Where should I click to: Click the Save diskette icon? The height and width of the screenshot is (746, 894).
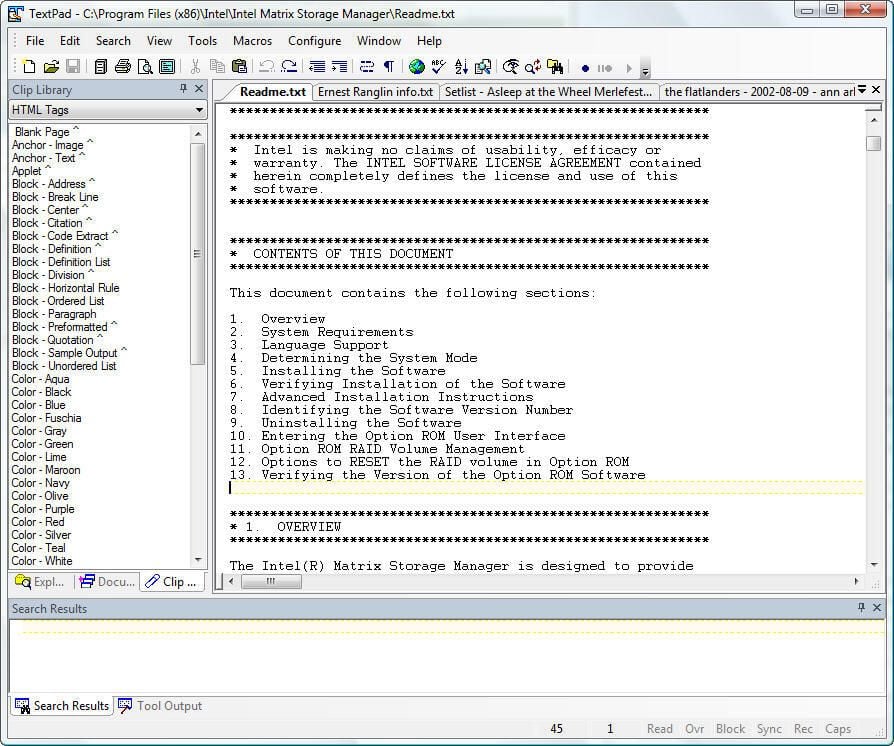[73, 67]
